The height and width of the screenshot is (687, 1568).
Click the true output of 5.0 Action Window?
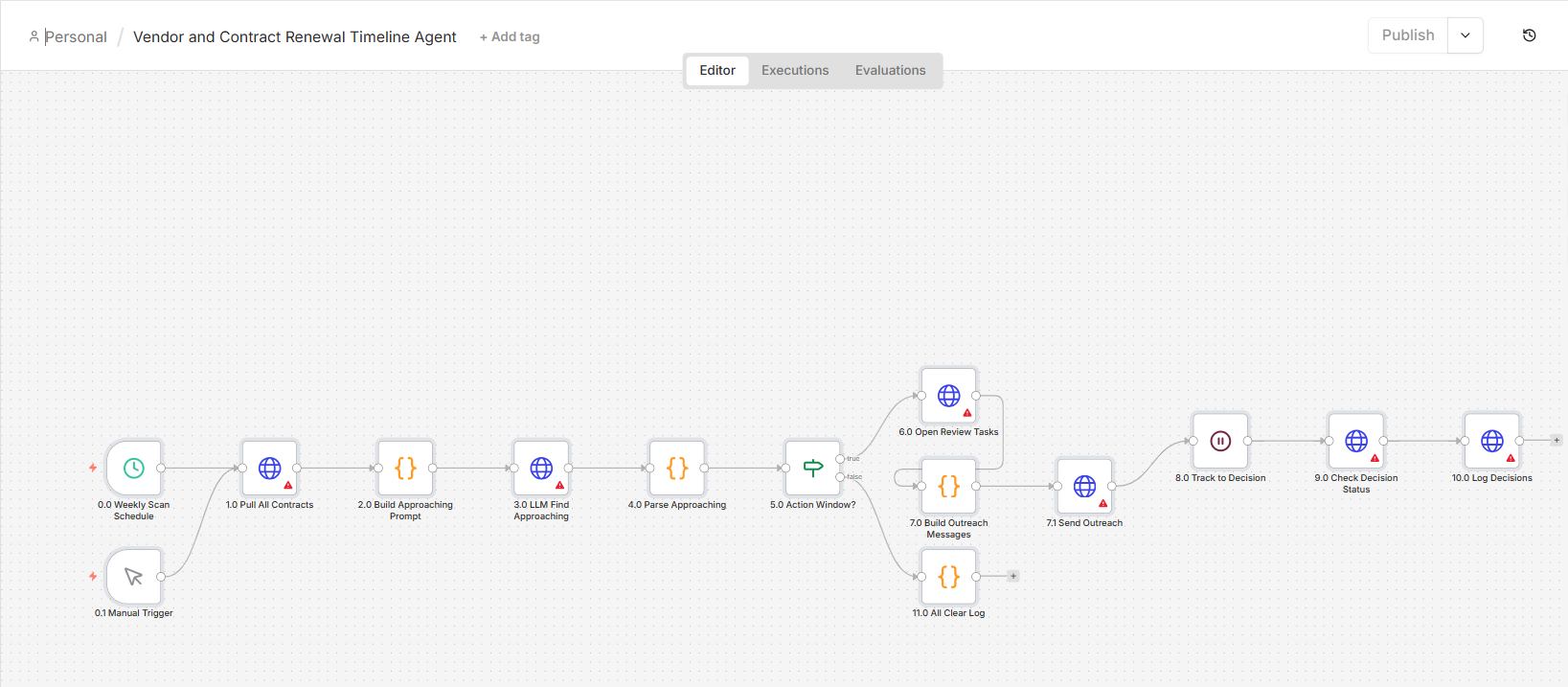(x=841, y=459)
